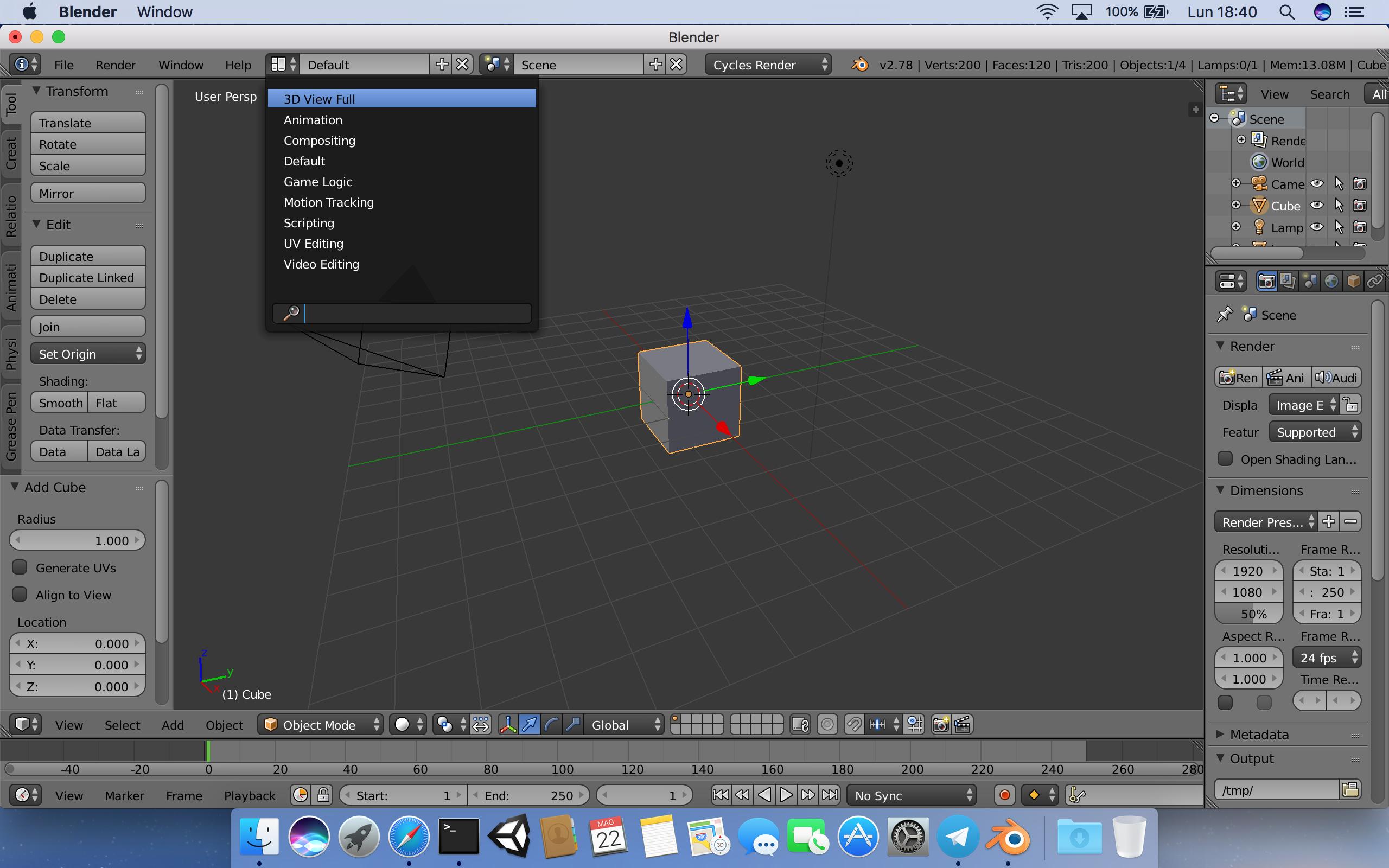
Task: Click the Timeline editor type icon
Action: click(26, 795)
